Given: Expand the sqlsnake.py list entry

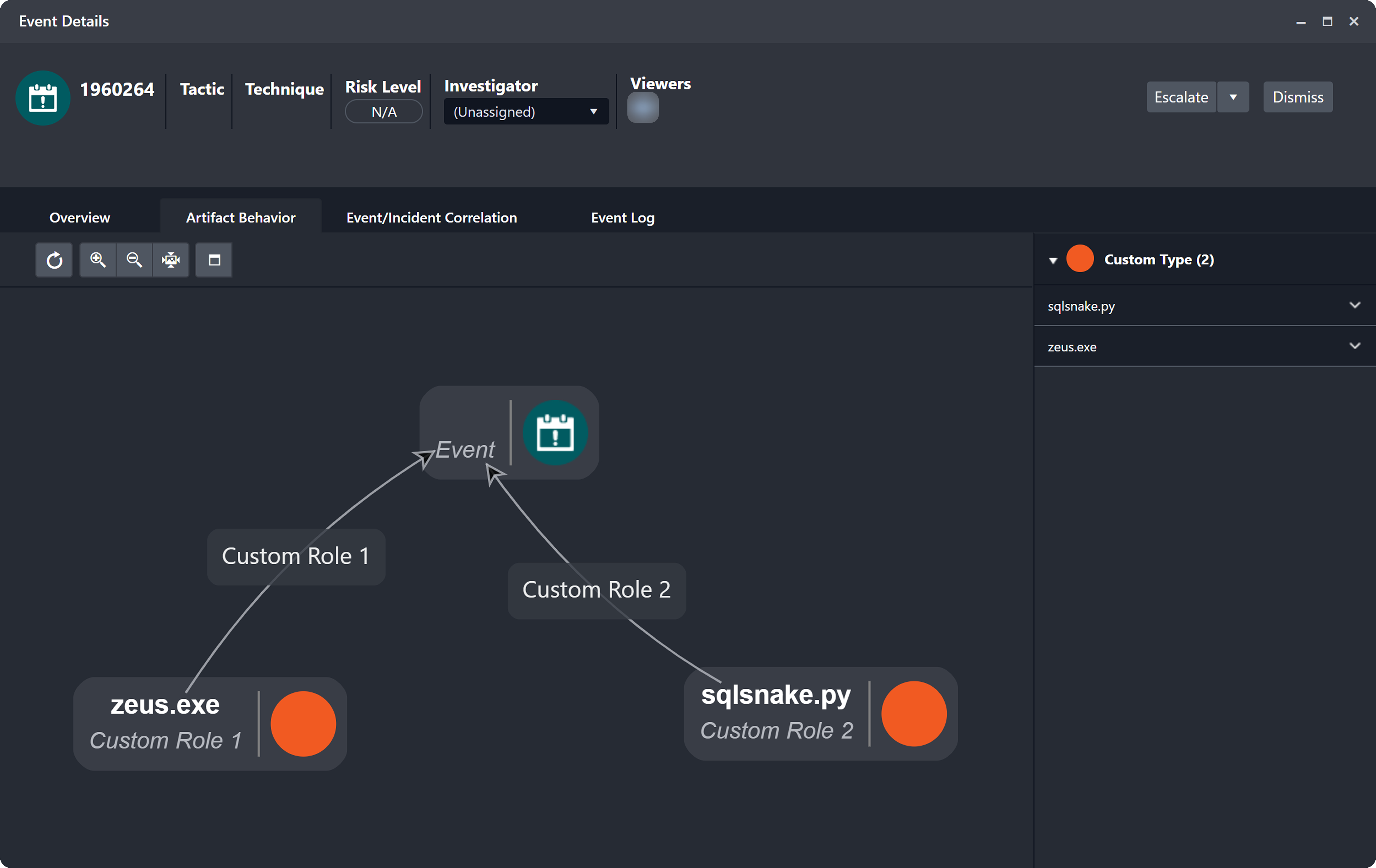Looking at the screenshot, I should tap(1354, 305).
